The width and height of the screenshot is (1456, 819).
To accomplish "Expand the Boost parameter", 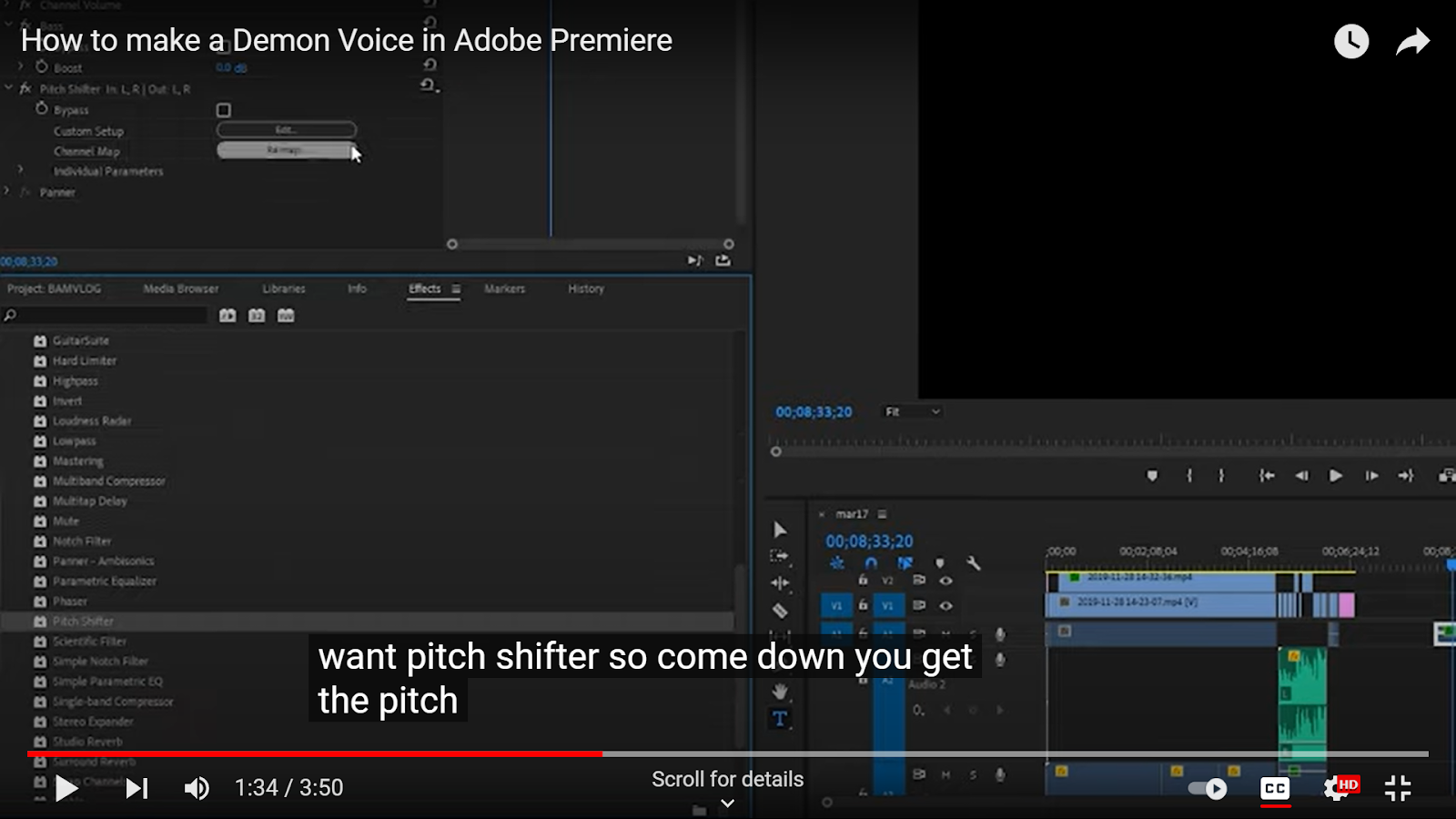I will (21, 66).
